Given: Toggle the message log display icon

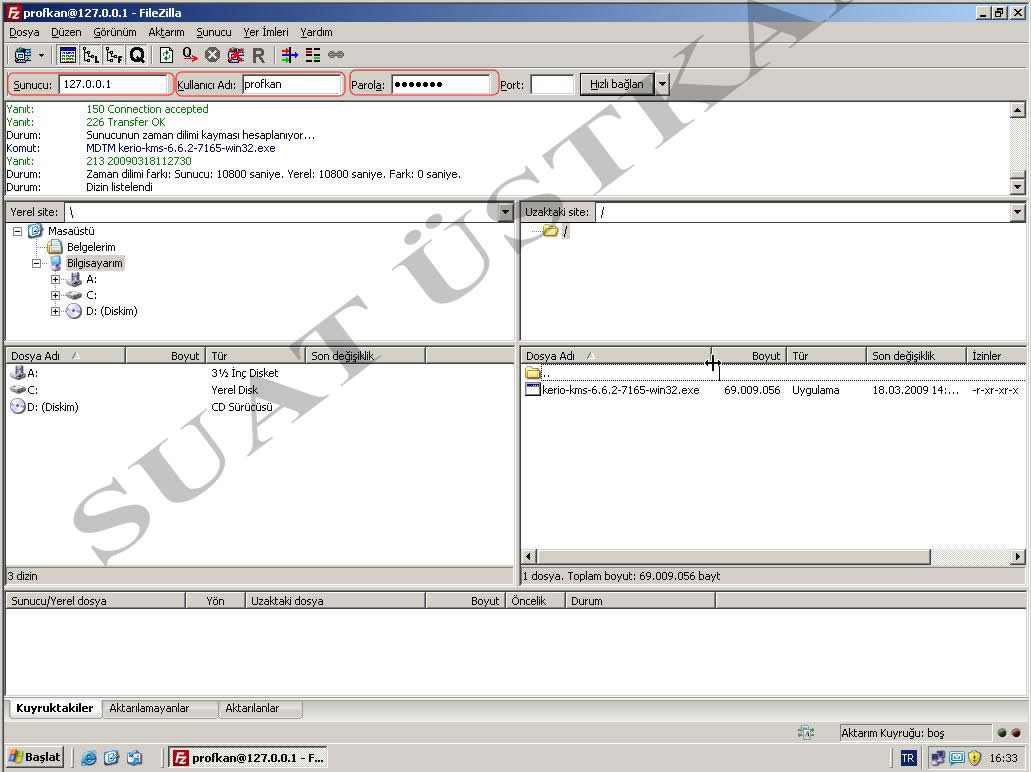Looking at the screenshot, I should 68,55.
